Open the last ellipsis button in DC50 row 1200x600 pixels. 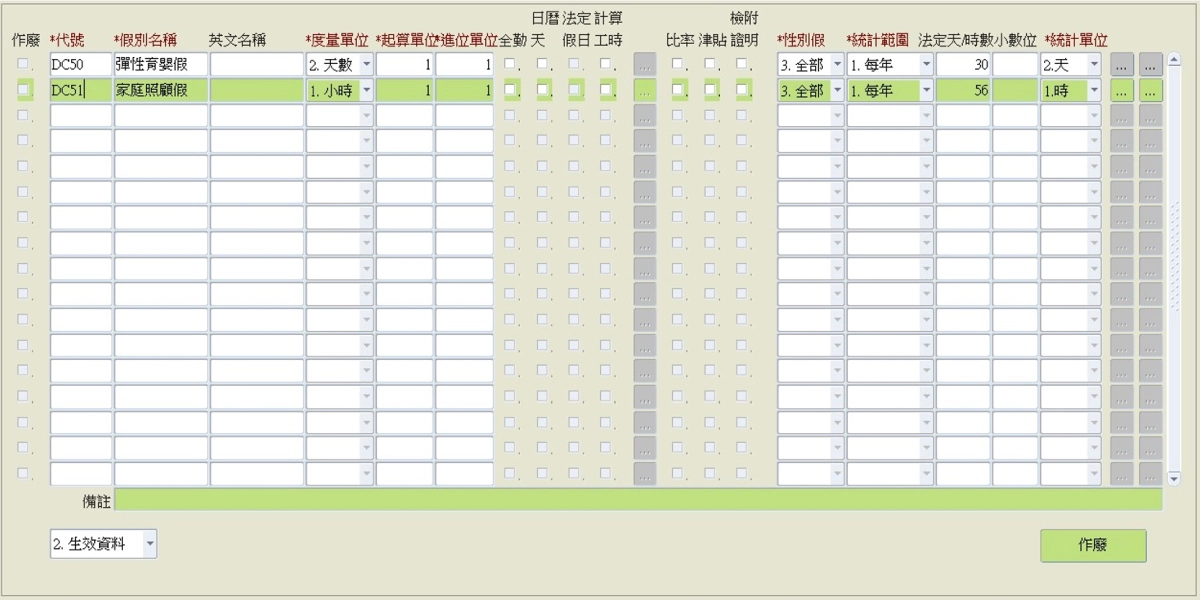pos(1151,65)
